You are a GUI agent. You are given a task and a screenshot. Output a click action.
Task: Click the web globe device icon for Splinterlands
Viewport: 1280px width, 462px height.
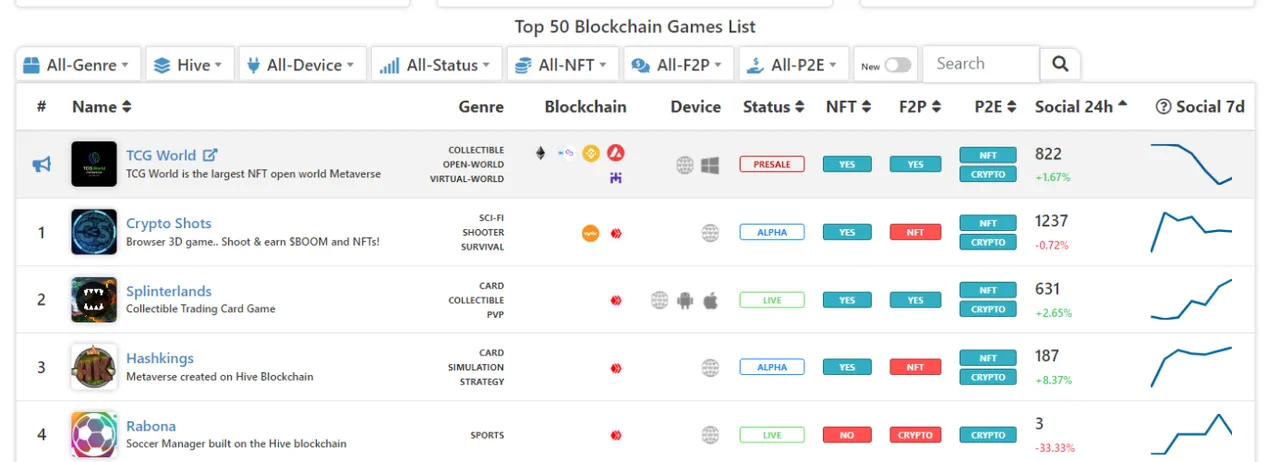point(660,300)
